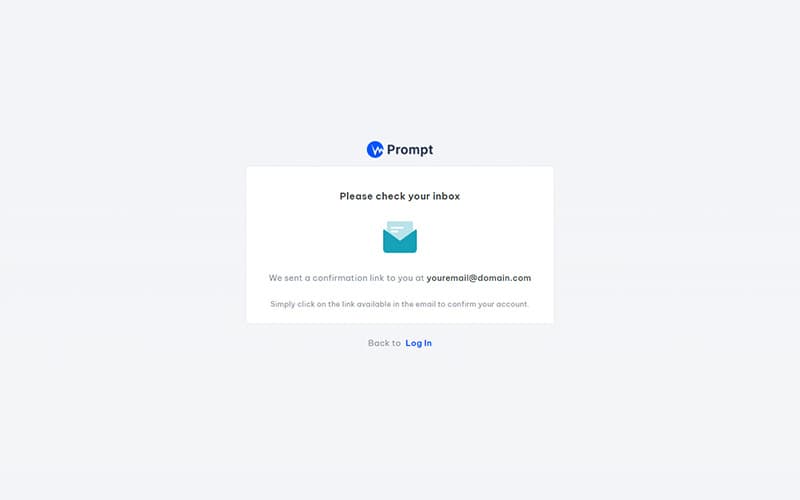
Task: Click the teal envelope body front
Action: pyautogui.click(x=400, y=242)
